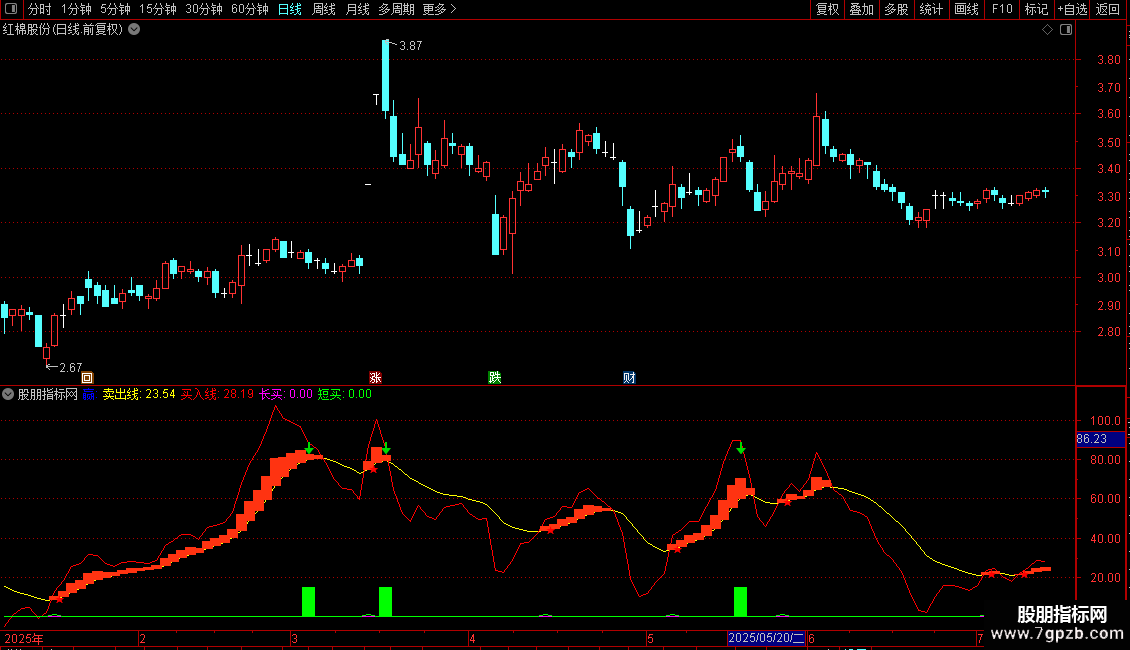Click the 卖出线: 23.54 readout
The height and width of the screenshot is (650, 1130).
138,394
